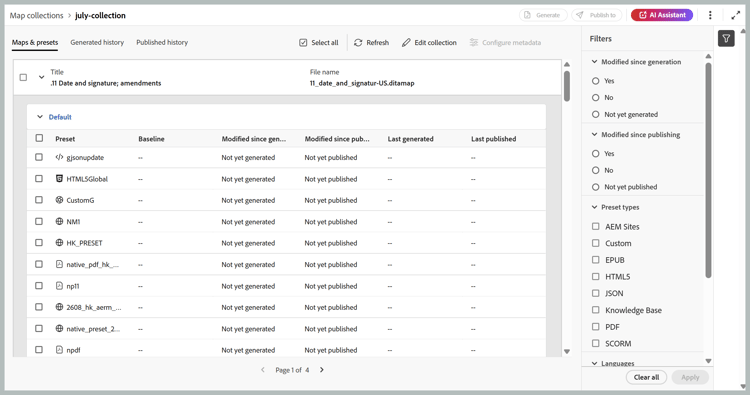The image size is (750, 395).
Task: Click the Refresh circular arrows icon
Action: [x=358, y=43]
